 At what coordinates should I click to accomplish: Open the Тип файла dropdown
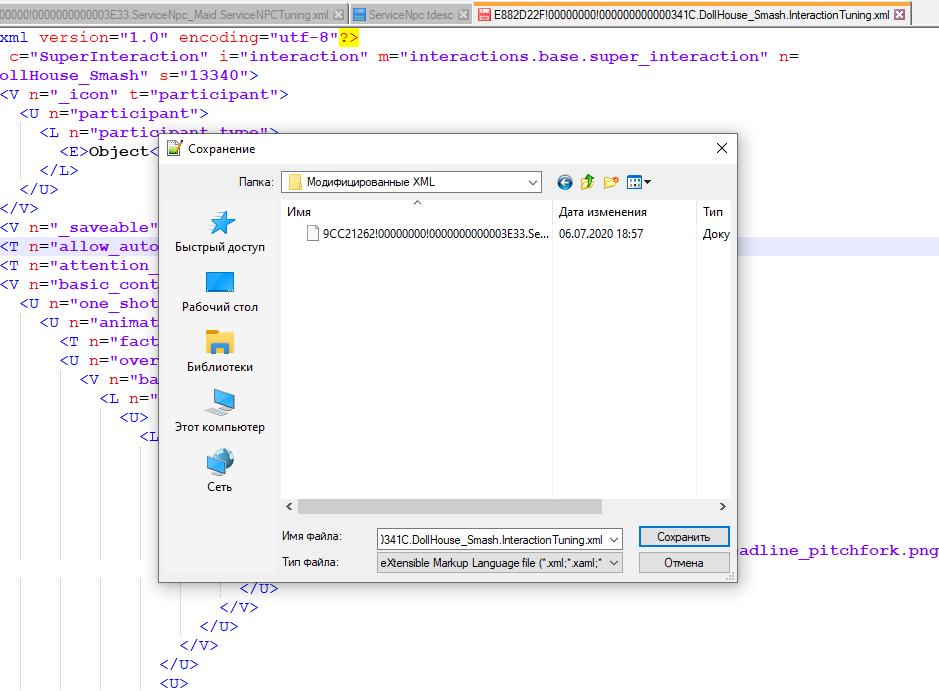(x=613, y=563)
